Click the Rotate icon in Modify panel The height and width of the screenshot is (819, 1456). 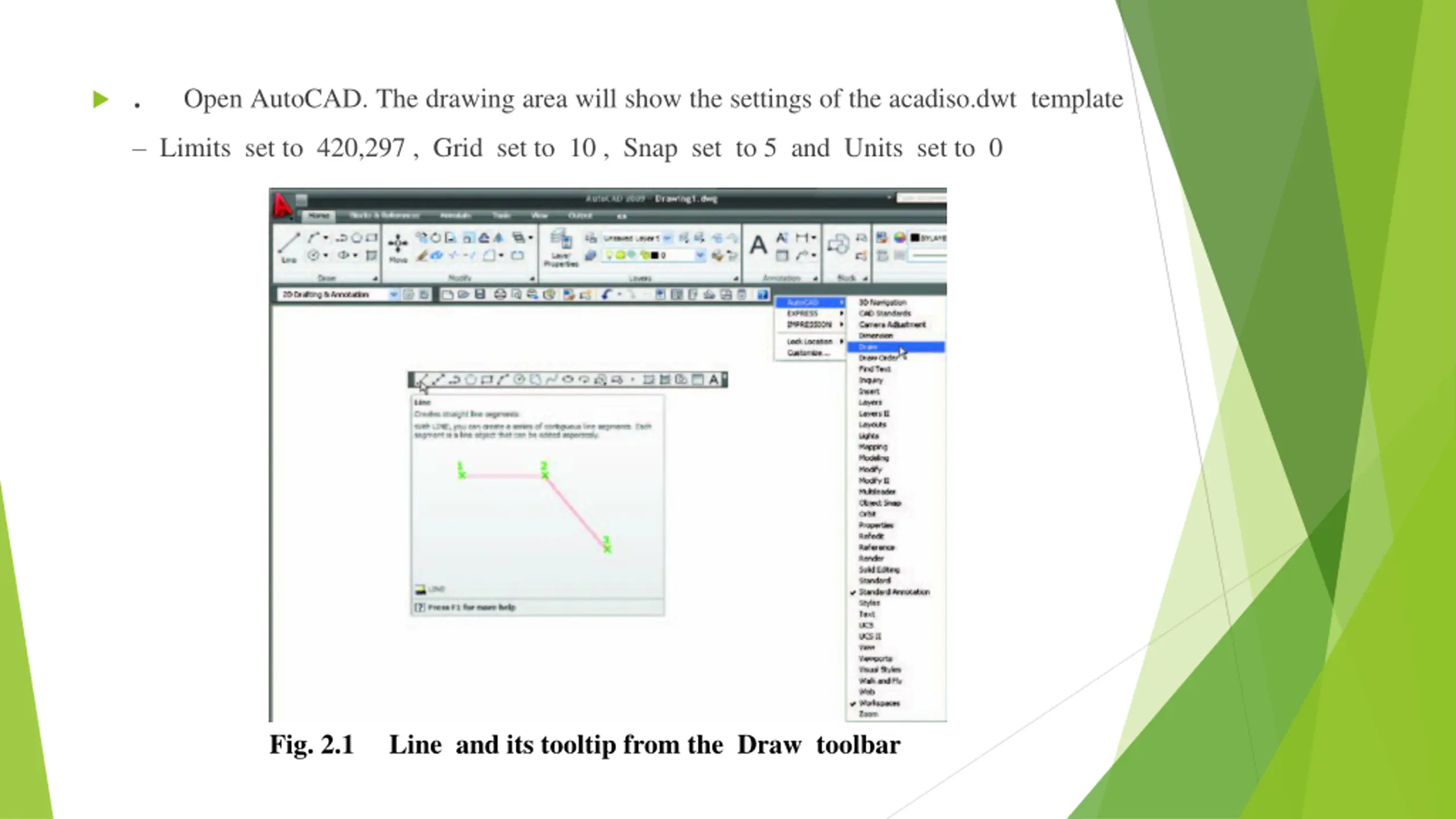(x=435, y=238)
